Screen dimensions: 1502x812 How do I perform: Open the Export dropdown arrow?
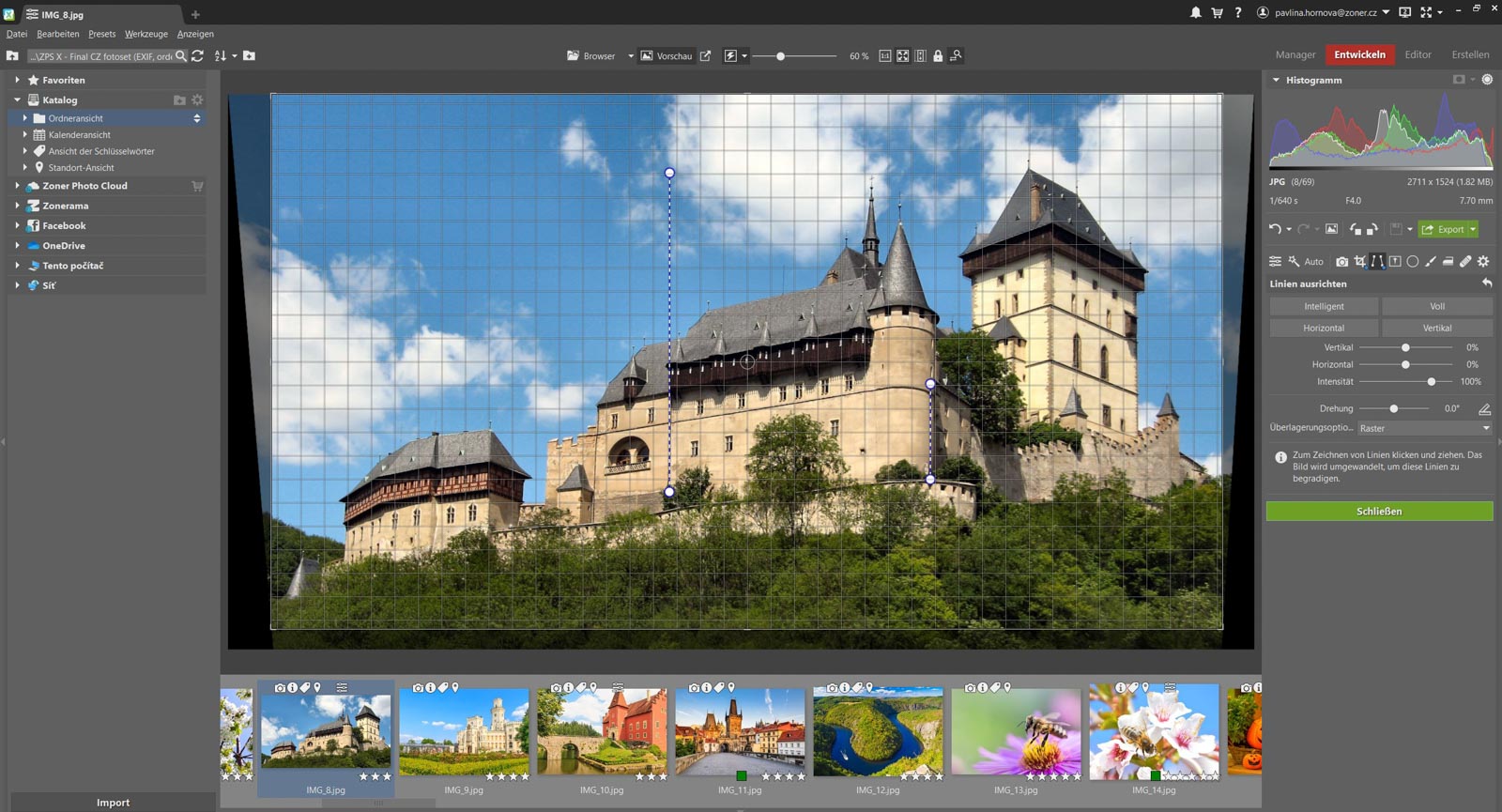click(1473, 229)
